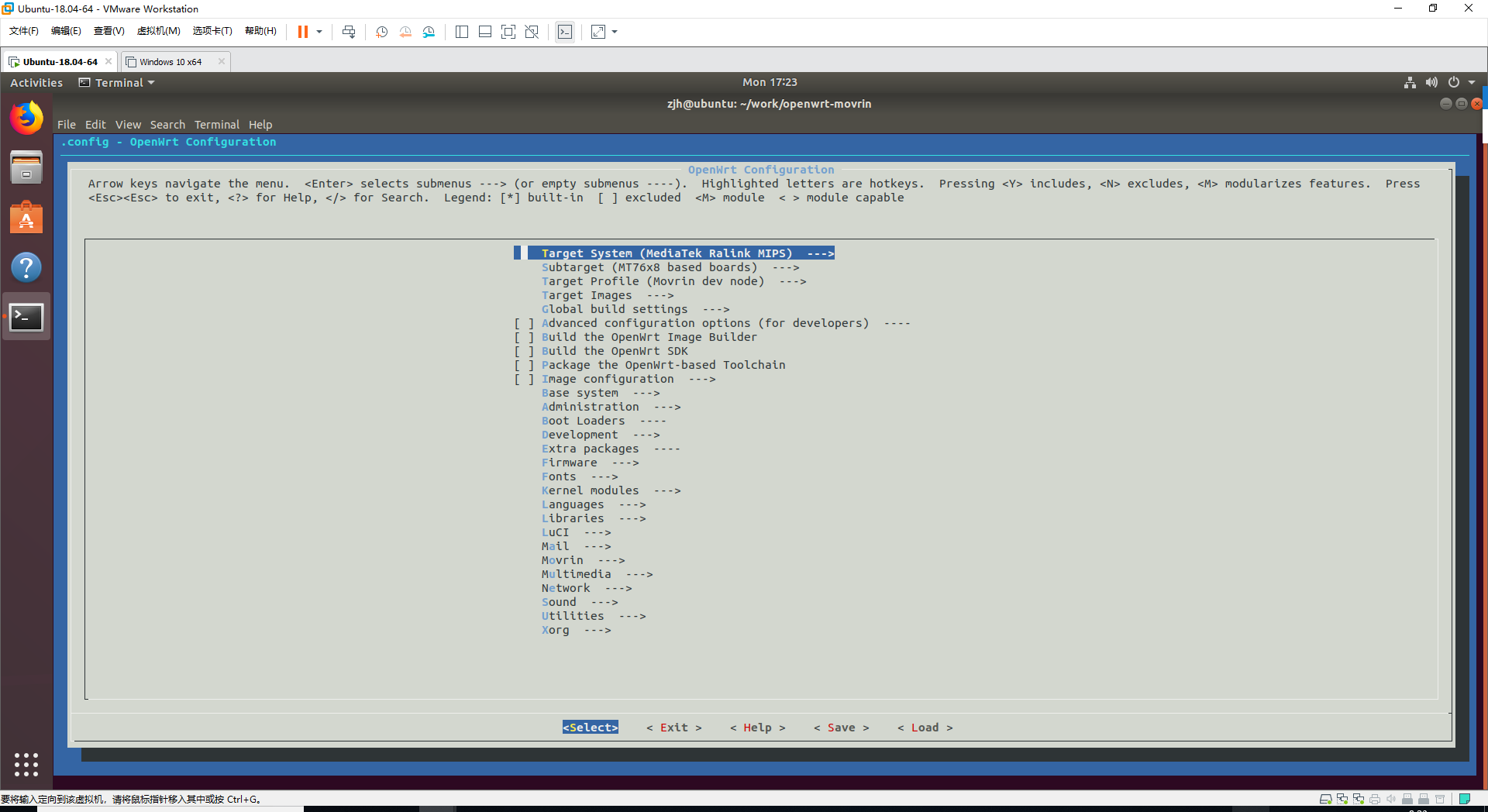Take a snapshot of the VM
The width and height of the screenshot is (1488, 812).
pos(381,32)
